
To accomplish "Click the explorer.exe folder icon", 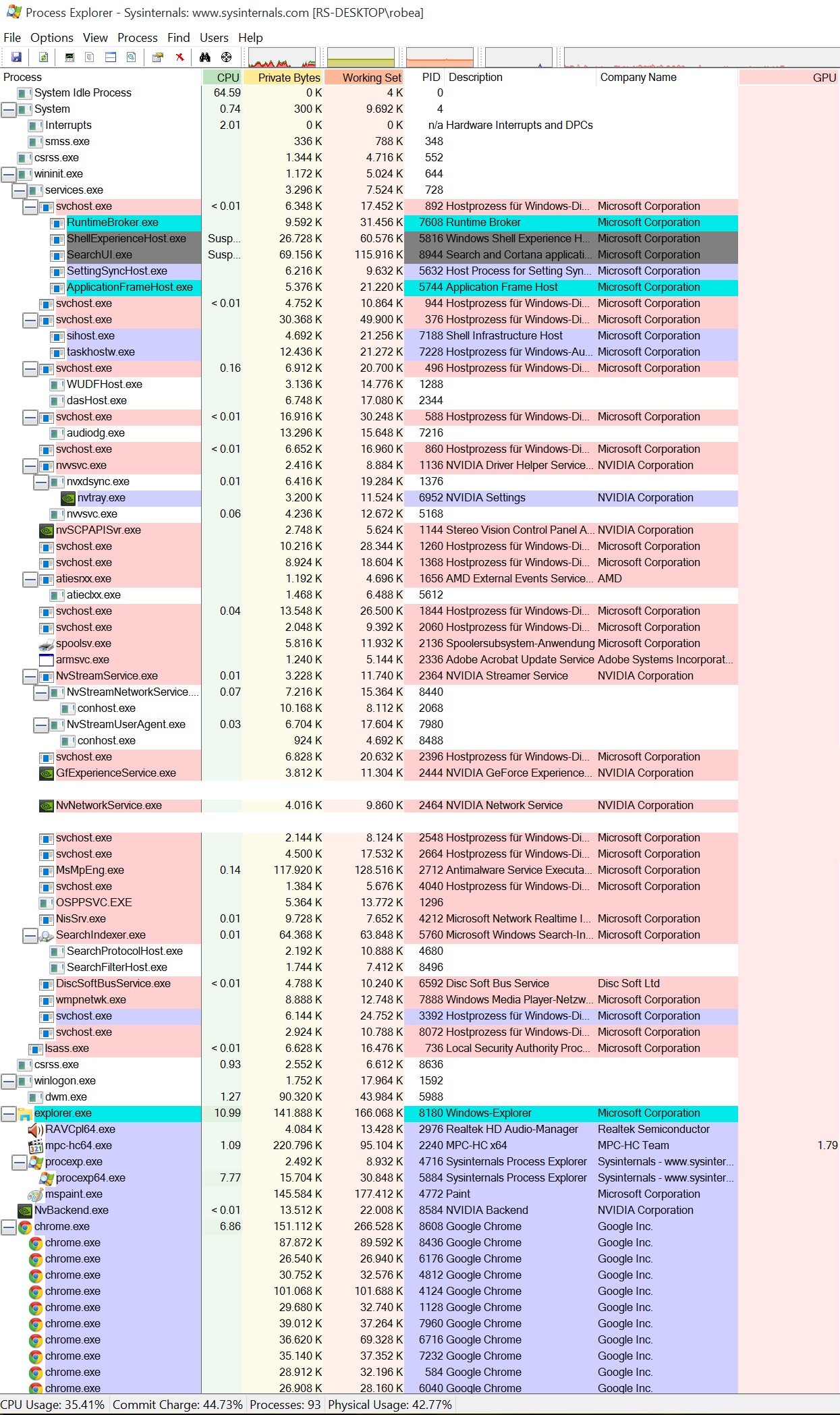I will coord(25,1113).
